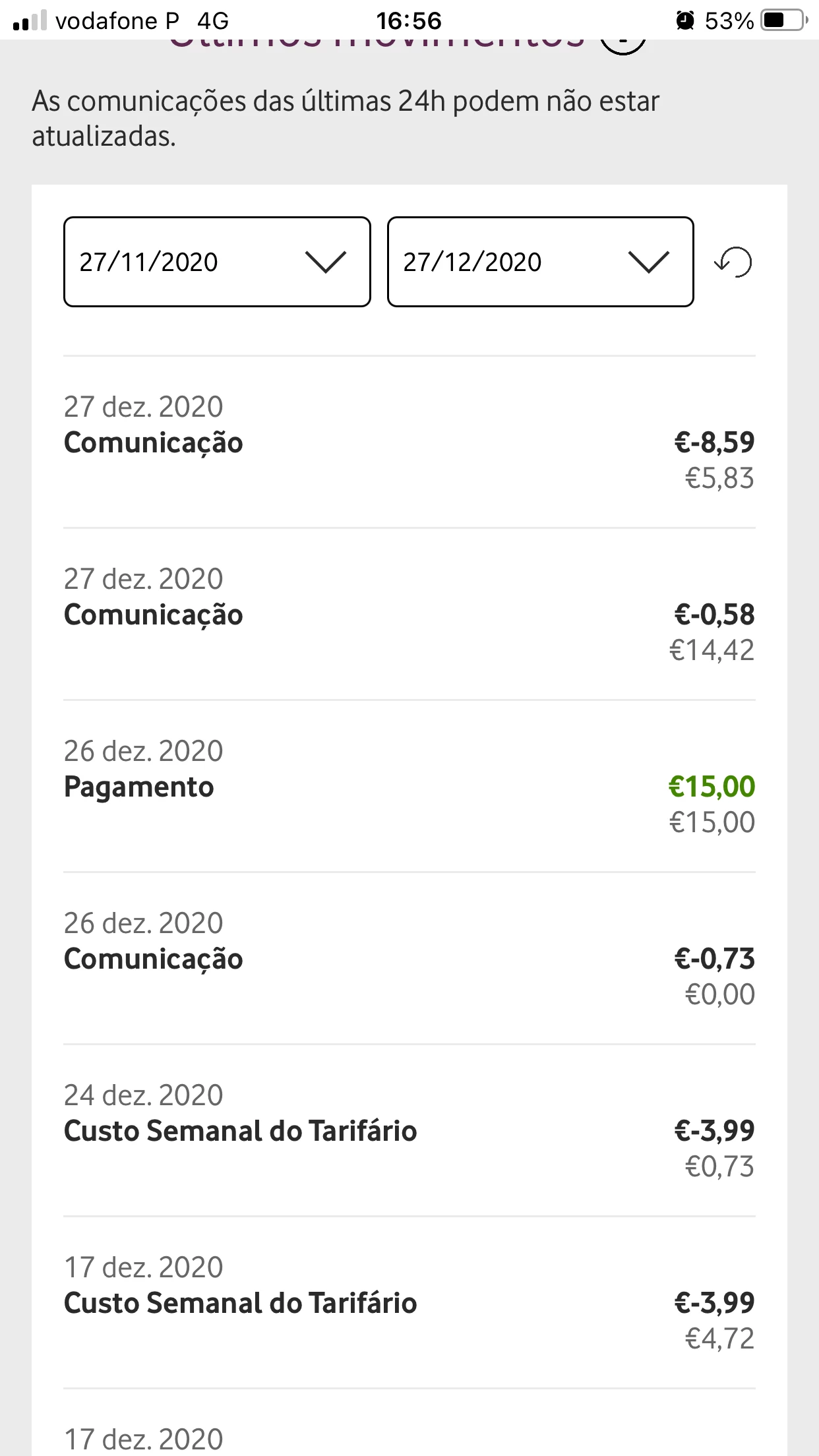
Task: Expand the end date chevron arrow
Action: point(649,262)
